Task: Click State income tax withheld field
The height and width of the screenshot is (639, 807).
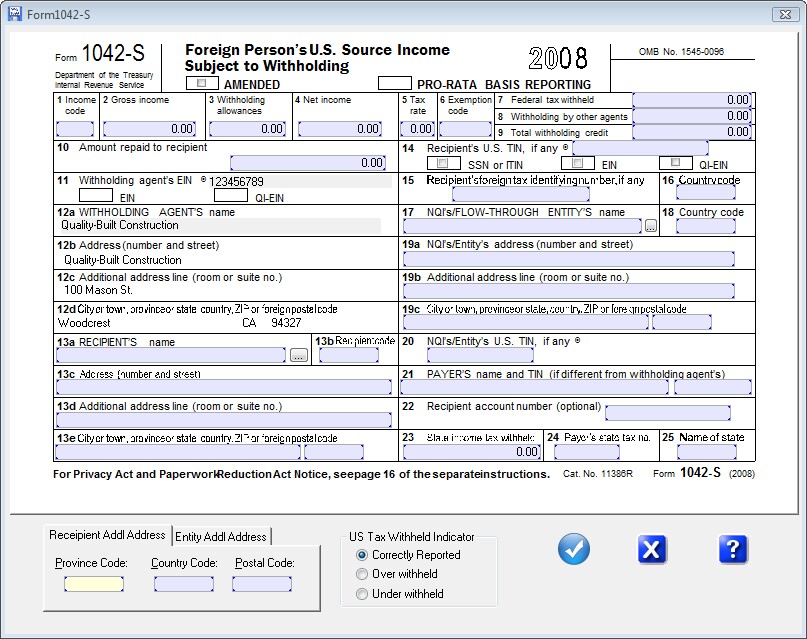Action: tap(471, 452)
